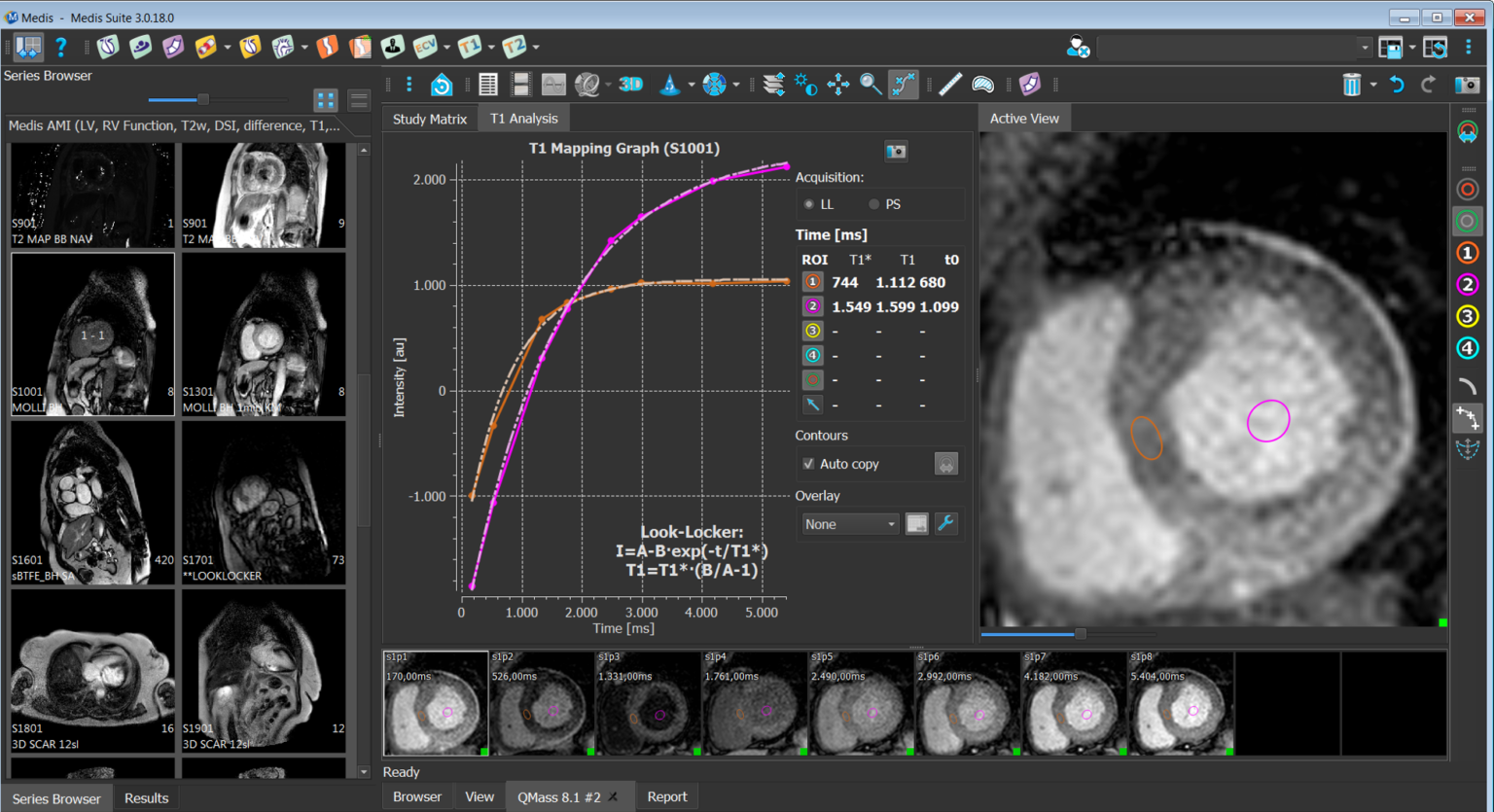Click the 3D view toolbar icon
The image size is (1494, 812).
click(x=631, y=85)
